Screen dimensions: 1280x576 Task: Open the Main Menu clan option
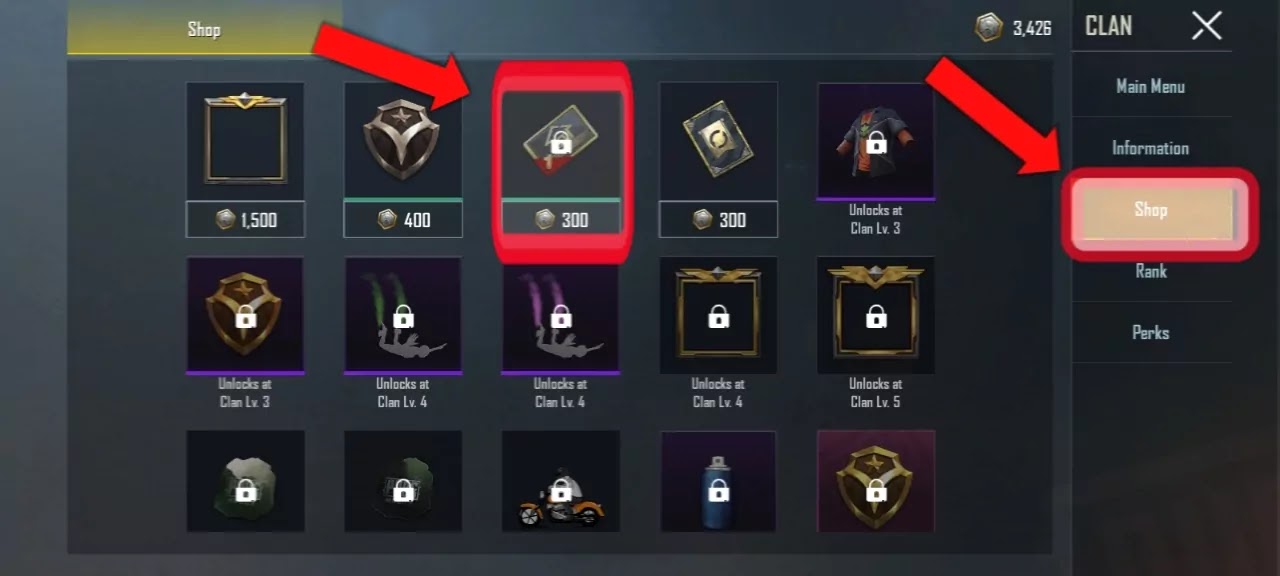click(x=1151, y=86)
